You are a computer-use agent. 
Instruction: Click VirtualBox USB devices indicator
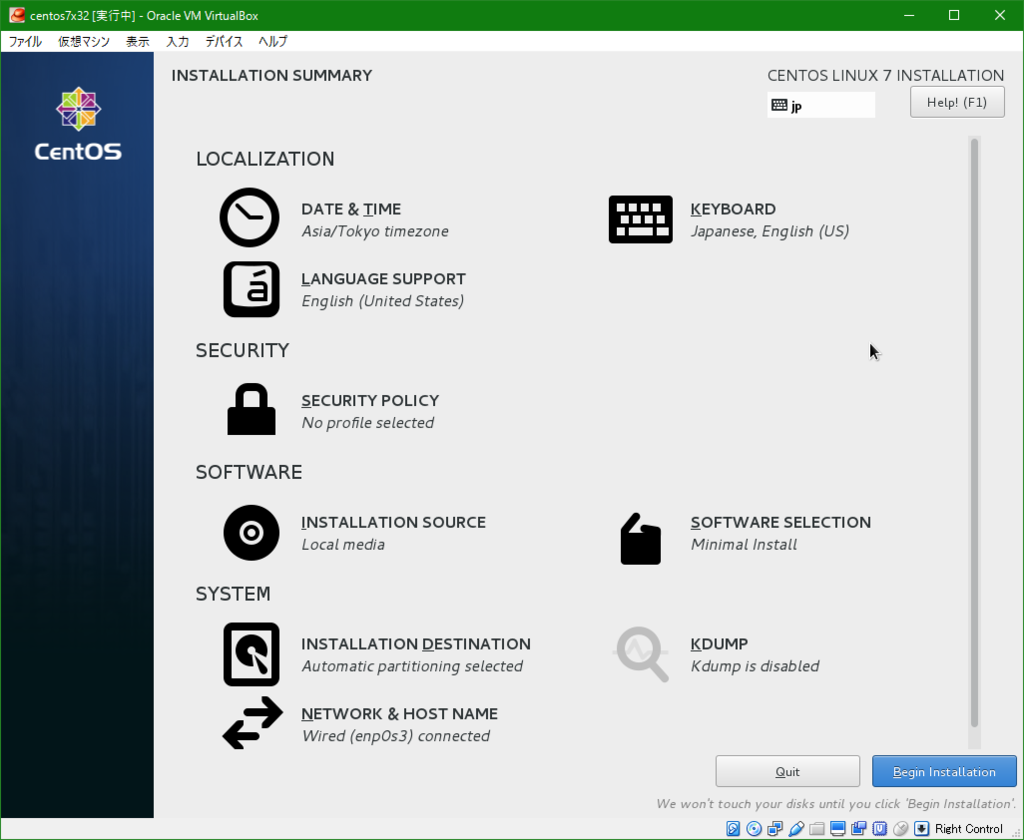(x=795, y=829)
